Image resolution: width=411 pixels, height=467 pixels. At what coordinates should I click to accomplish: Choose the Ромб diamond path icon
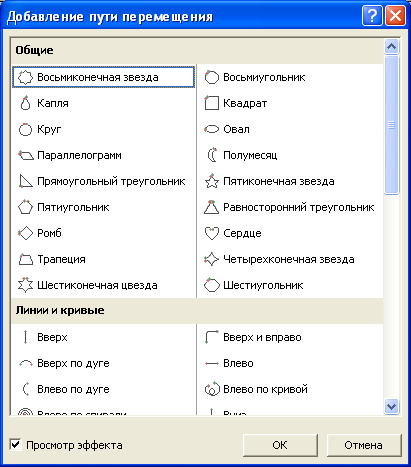(x=25, y=233)
